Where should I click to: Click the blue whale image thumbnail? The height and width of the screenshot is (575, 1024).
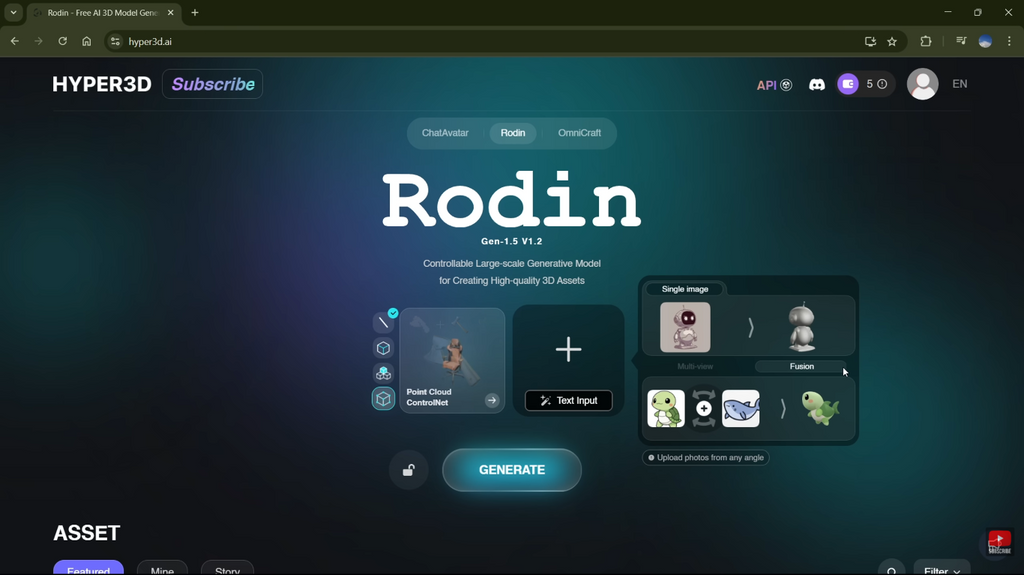coord(741,408)
